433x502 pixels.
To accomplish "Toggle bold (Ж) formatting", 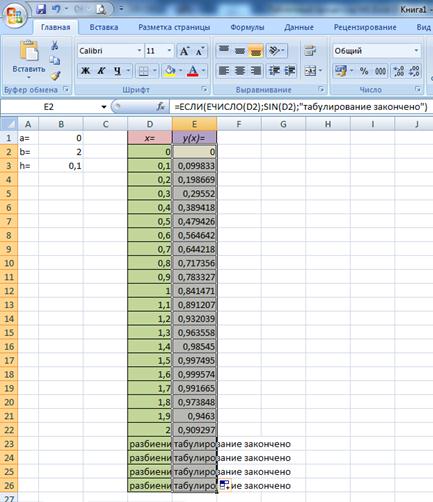I will point(85,71).
